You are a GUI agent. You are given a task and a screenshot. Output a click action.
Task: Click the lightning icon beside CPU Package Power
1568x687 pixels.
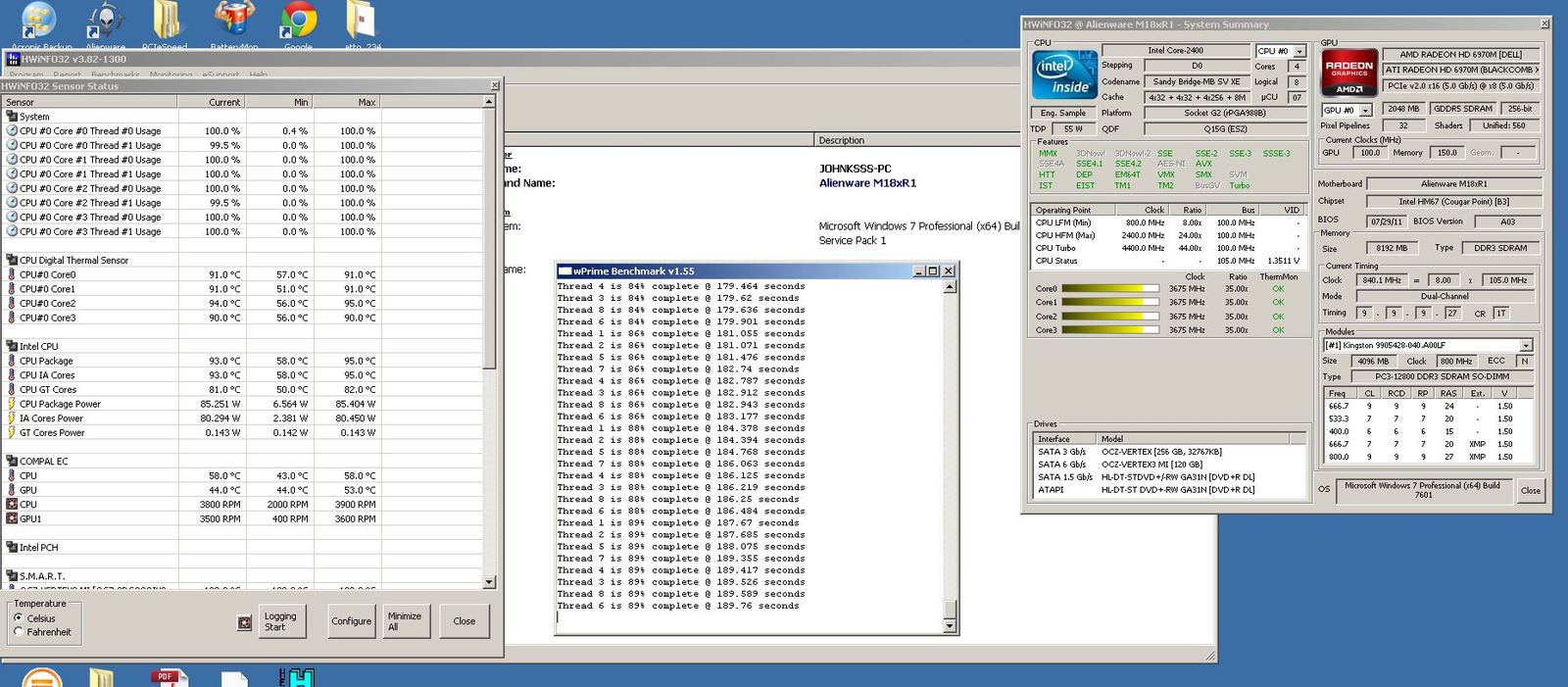click(12, 404)
